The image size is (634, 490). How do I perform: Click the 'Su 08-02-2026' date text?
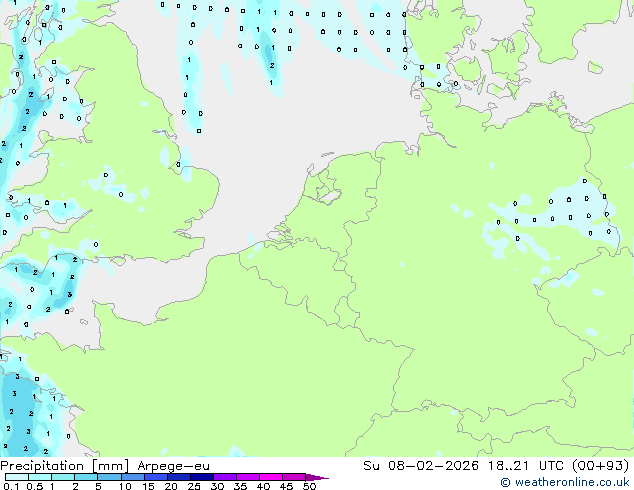(x=421, y=465)
